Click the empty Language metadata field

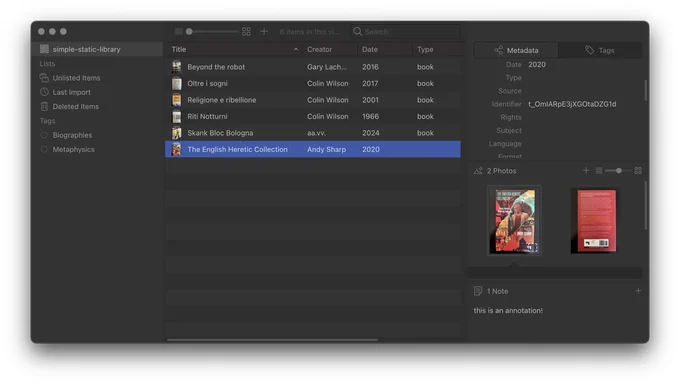(x=583, y=144)
